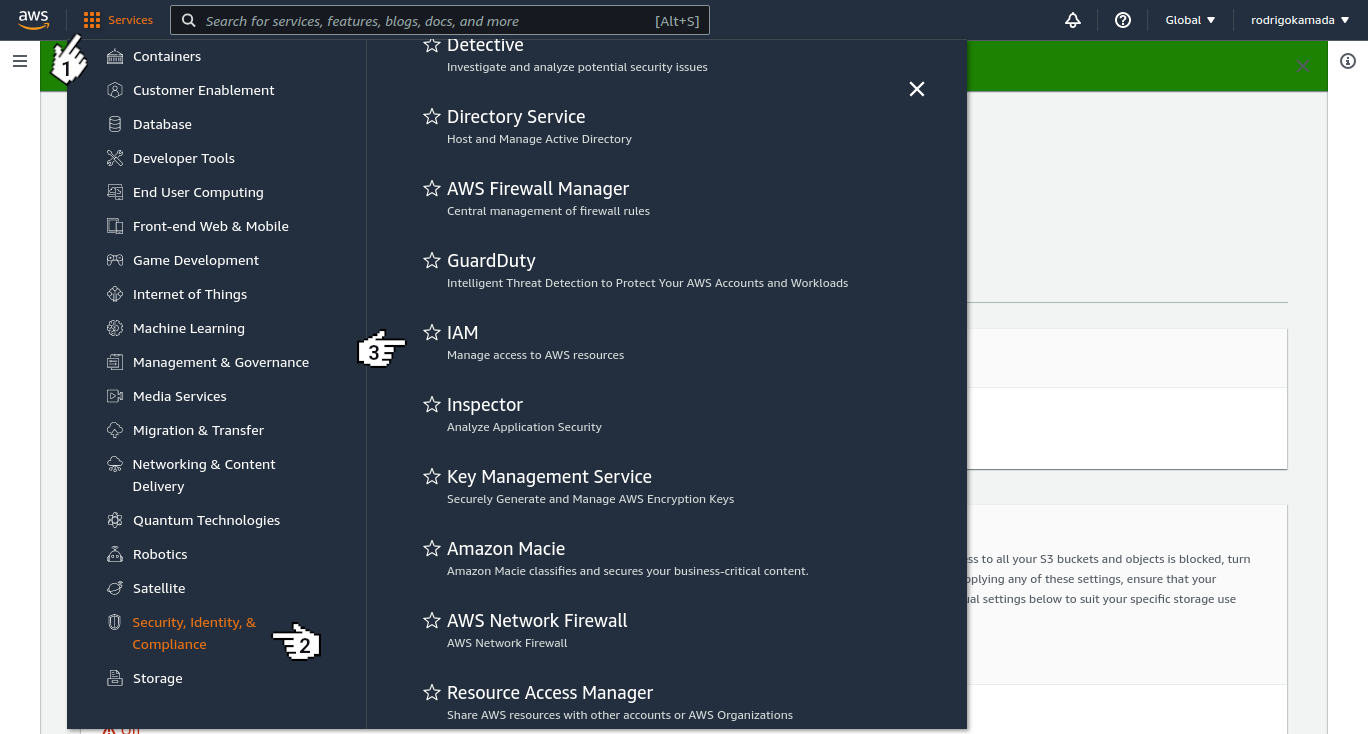Click the info circle icon on the right edge
1368x734 pixels.
click(x=1348, y=61)
